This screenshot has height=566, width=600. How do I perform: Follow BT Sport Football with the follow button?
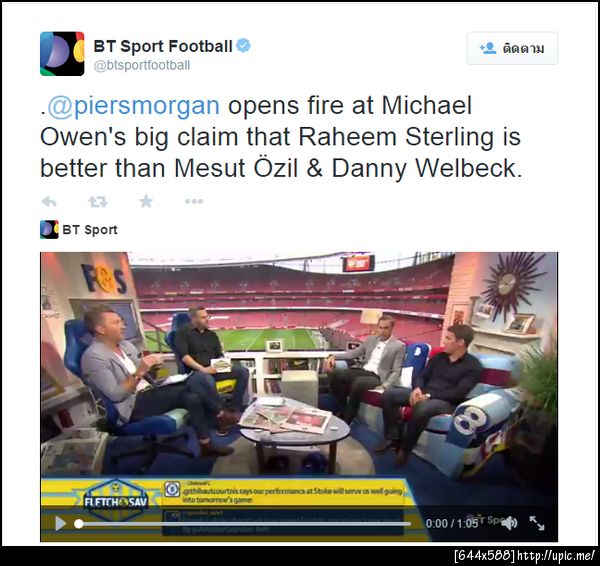(x=512, y=48)
